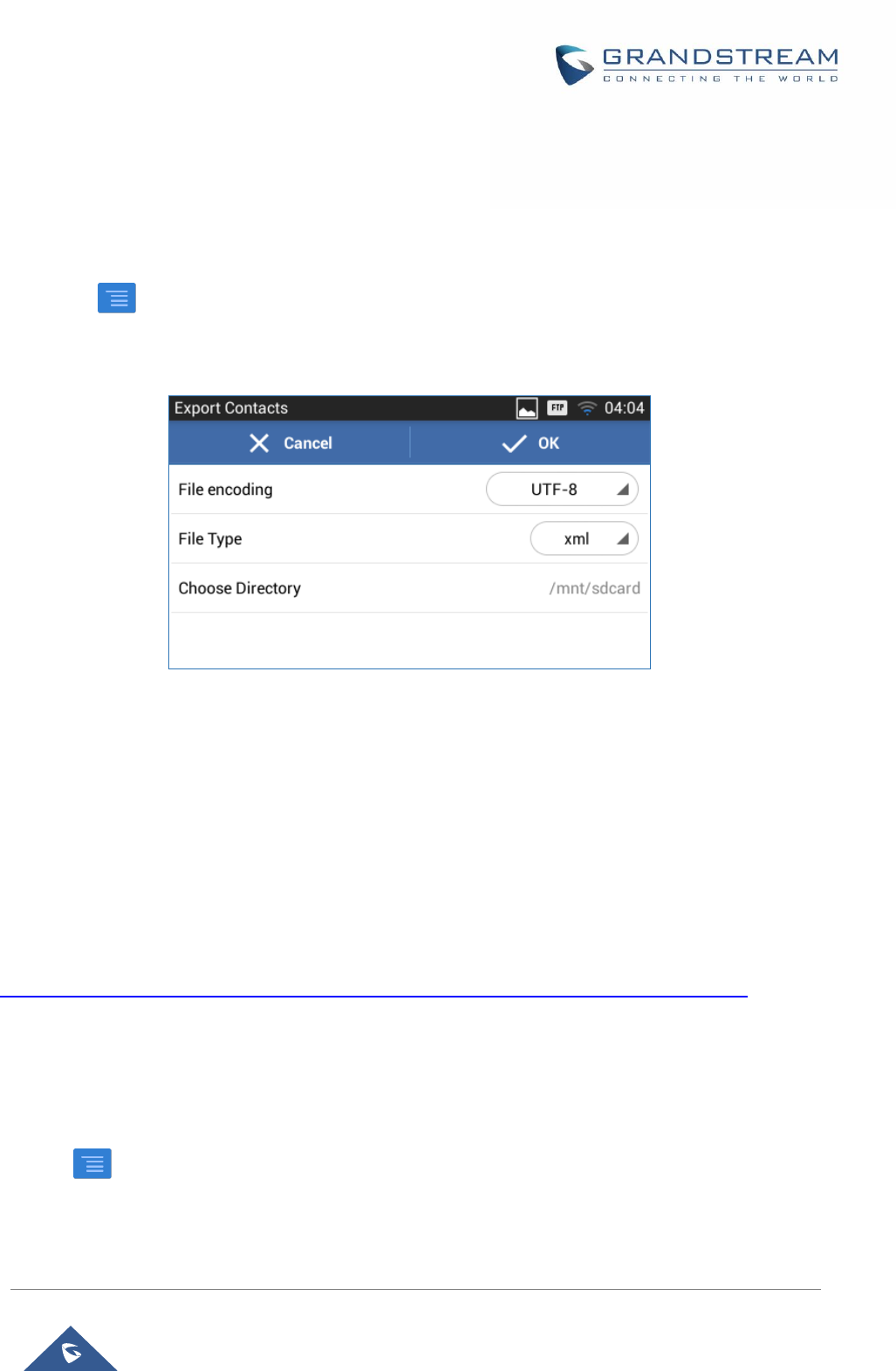This screenshot has width=896, height=1371.
Task: Click the blue menu icon above the screenshot
Action: [x=117, y=298]
